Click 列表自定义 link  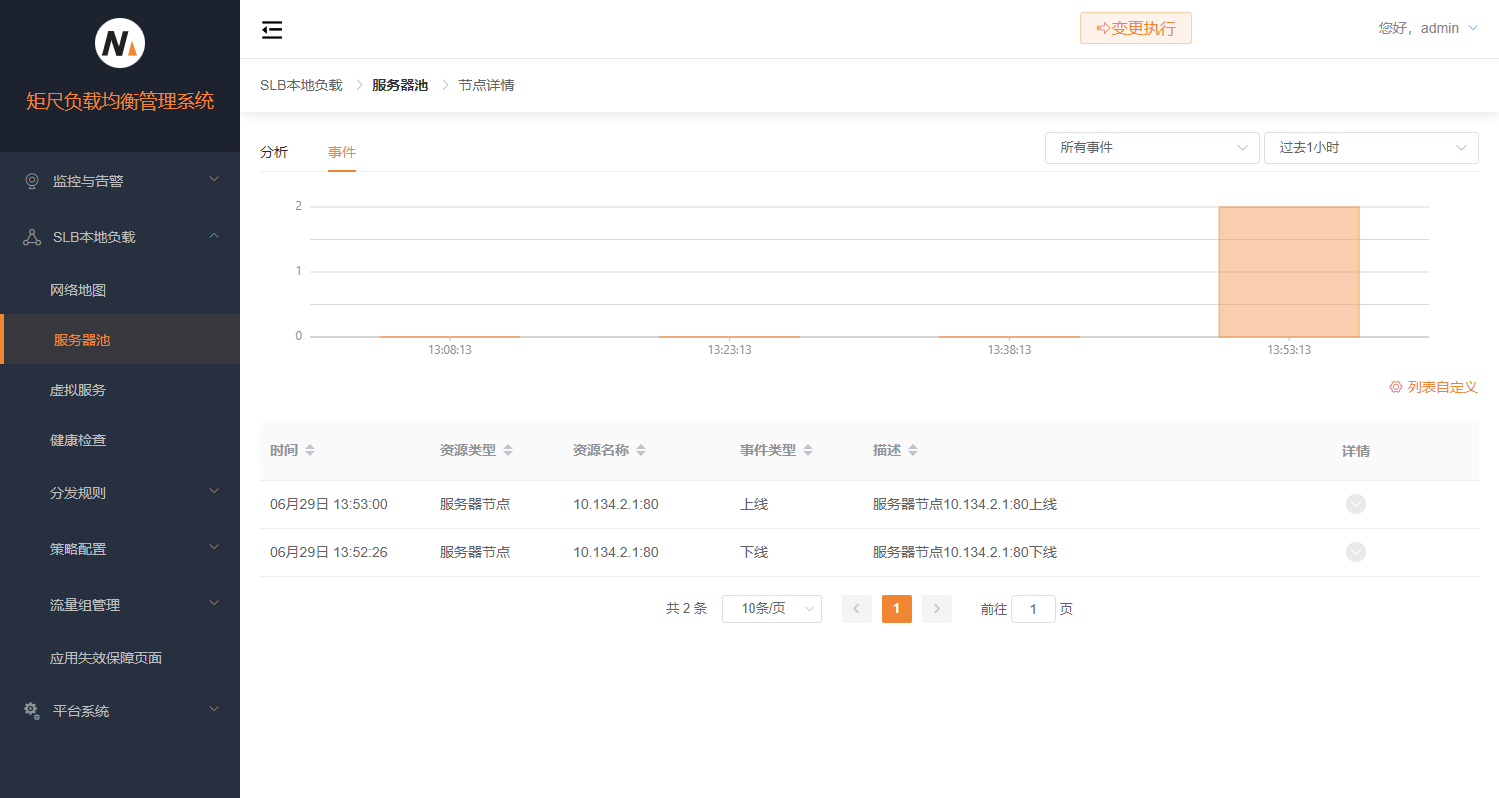1433,387
